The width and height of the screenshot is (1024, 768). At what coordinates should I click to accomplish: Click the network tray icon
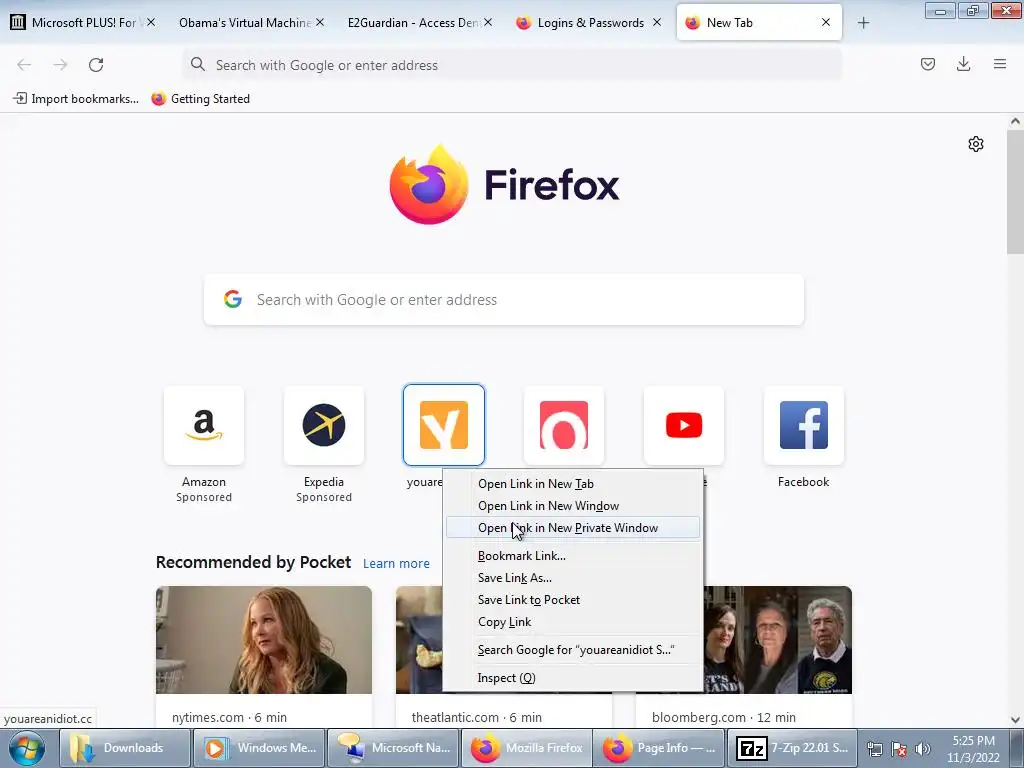point(874,749)
